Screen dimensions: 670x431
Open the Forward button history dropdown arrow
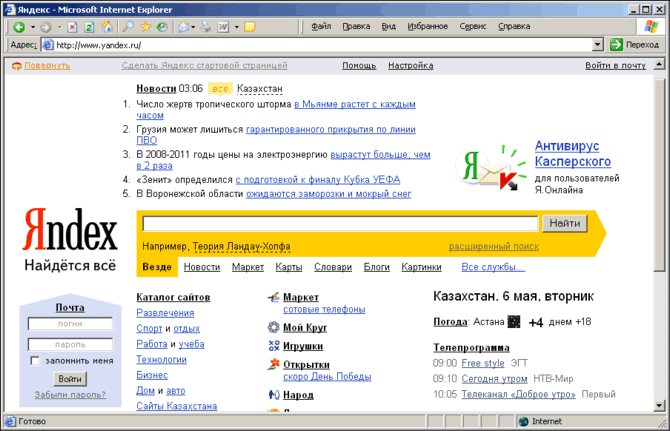59,27
